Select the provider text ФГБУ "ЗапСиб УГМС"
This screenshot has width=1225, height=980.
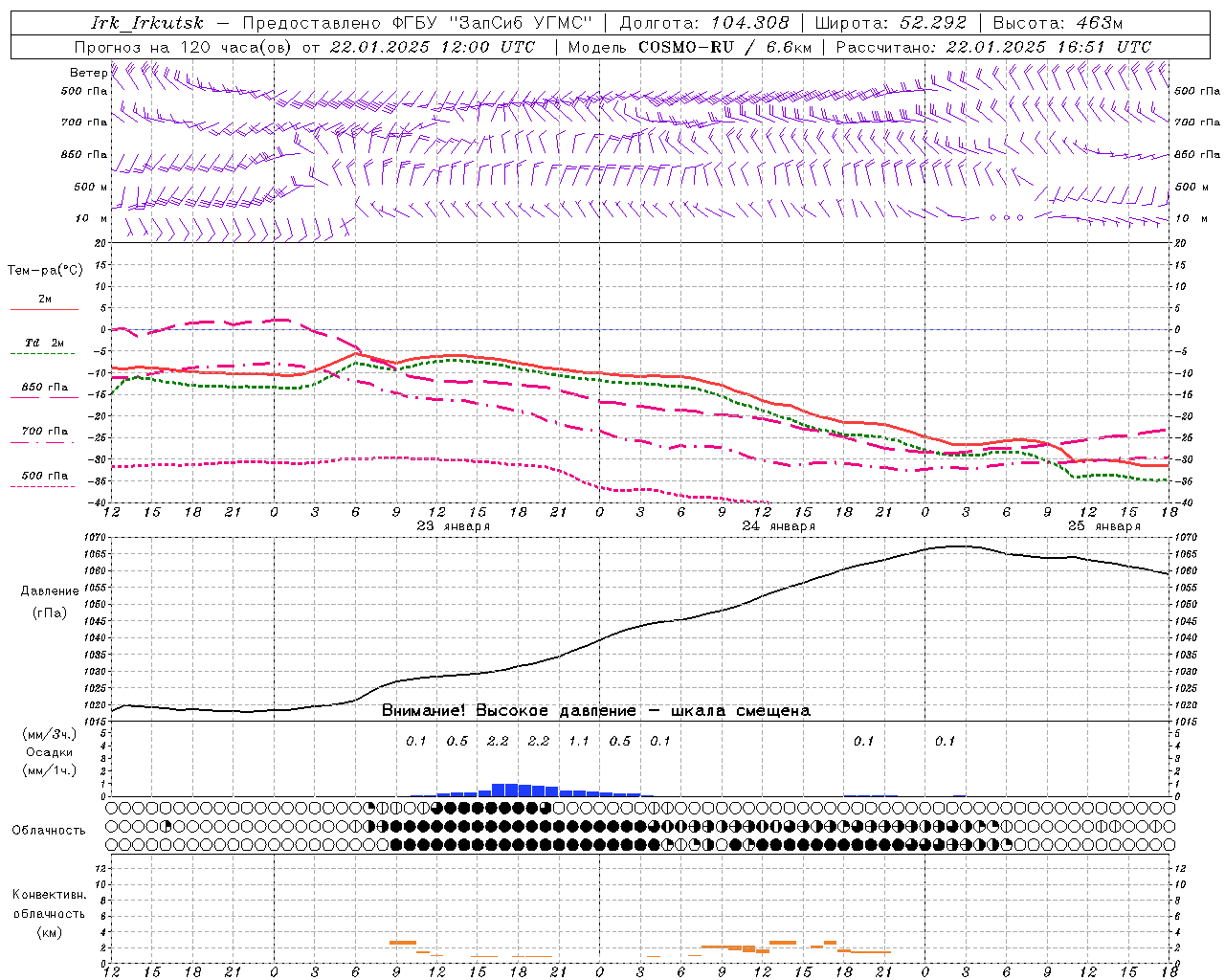(x=491, y=23)
